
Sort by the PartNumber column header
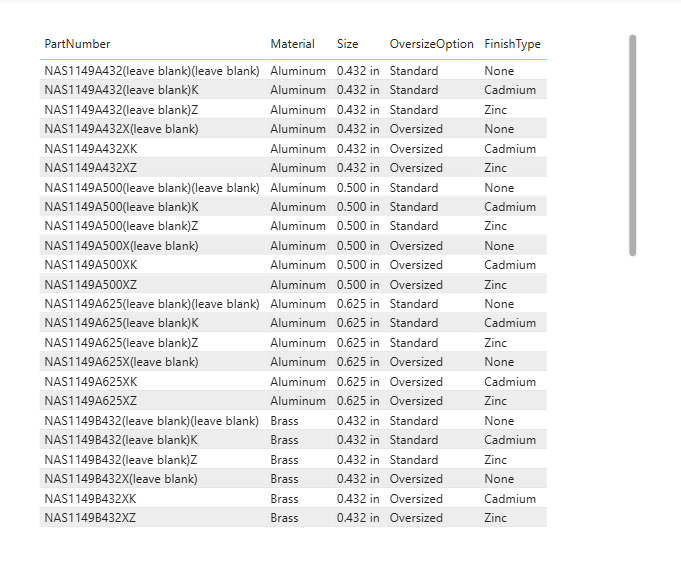(77, 44)
